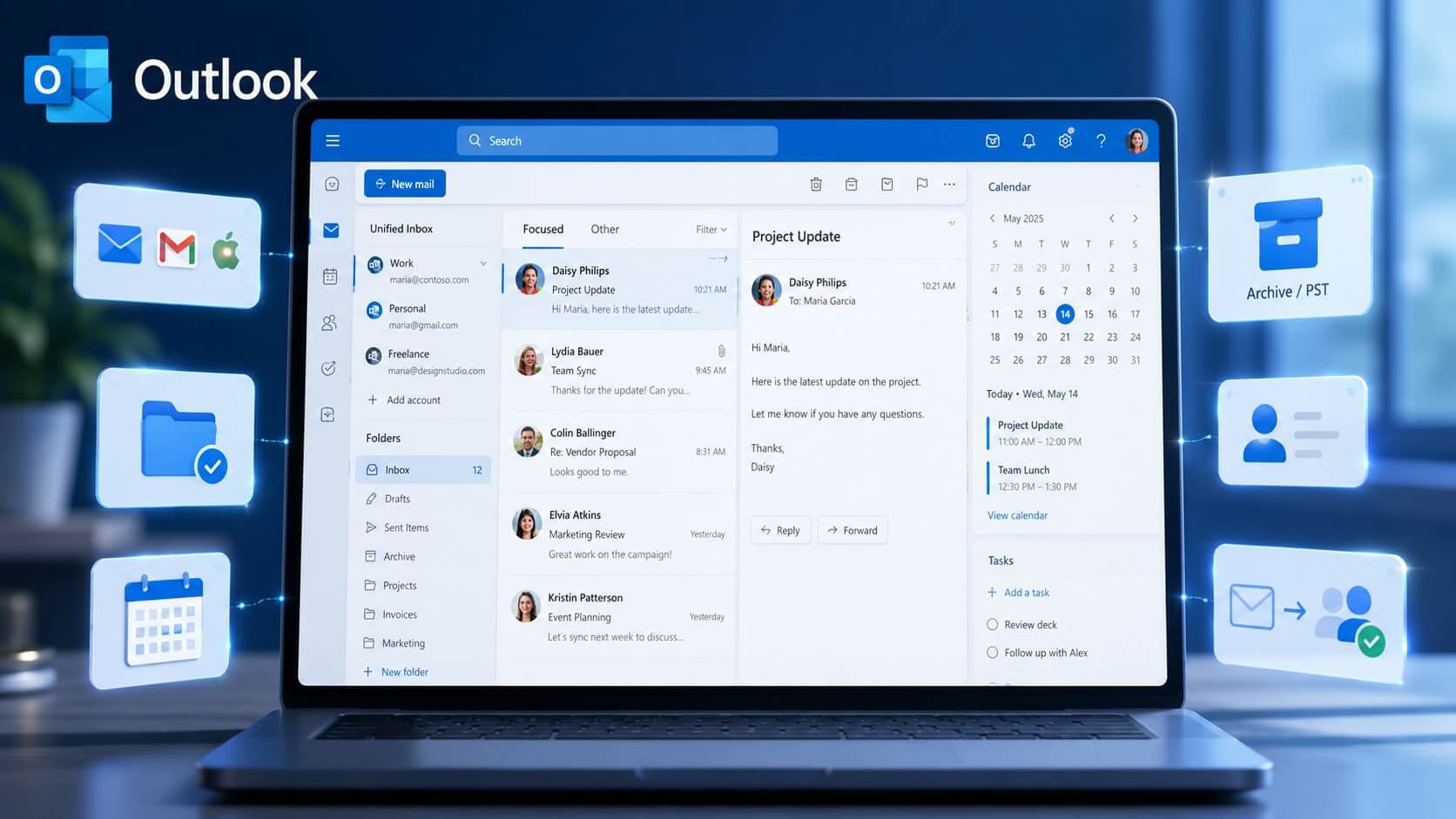Screen dimensions: 1456x819
Task: Collapse the Project Update message header chevron
Action: pos(952,224)
